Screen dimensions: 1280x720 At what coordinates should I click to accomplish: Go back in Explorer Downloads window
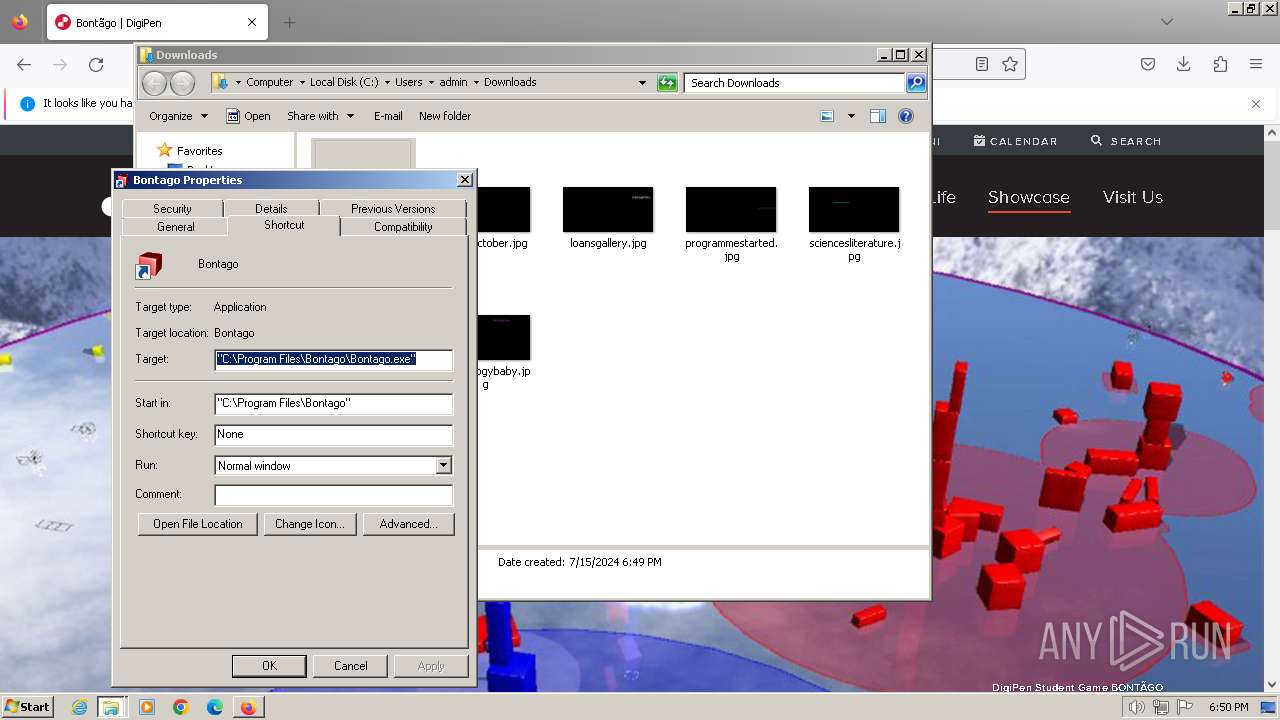pos(154,83)
